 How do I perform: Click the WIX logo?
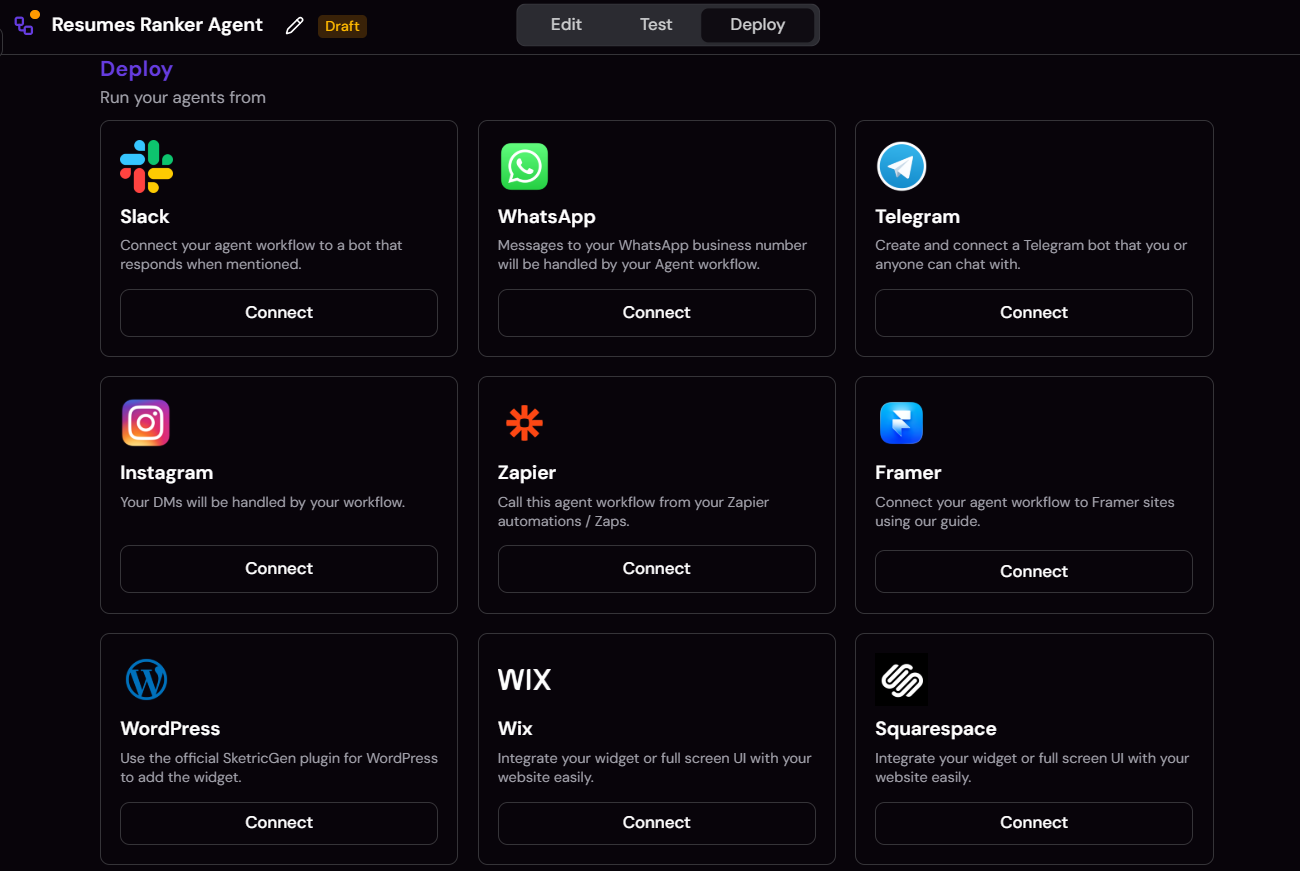pyautogui.click(x=524, y=680)
